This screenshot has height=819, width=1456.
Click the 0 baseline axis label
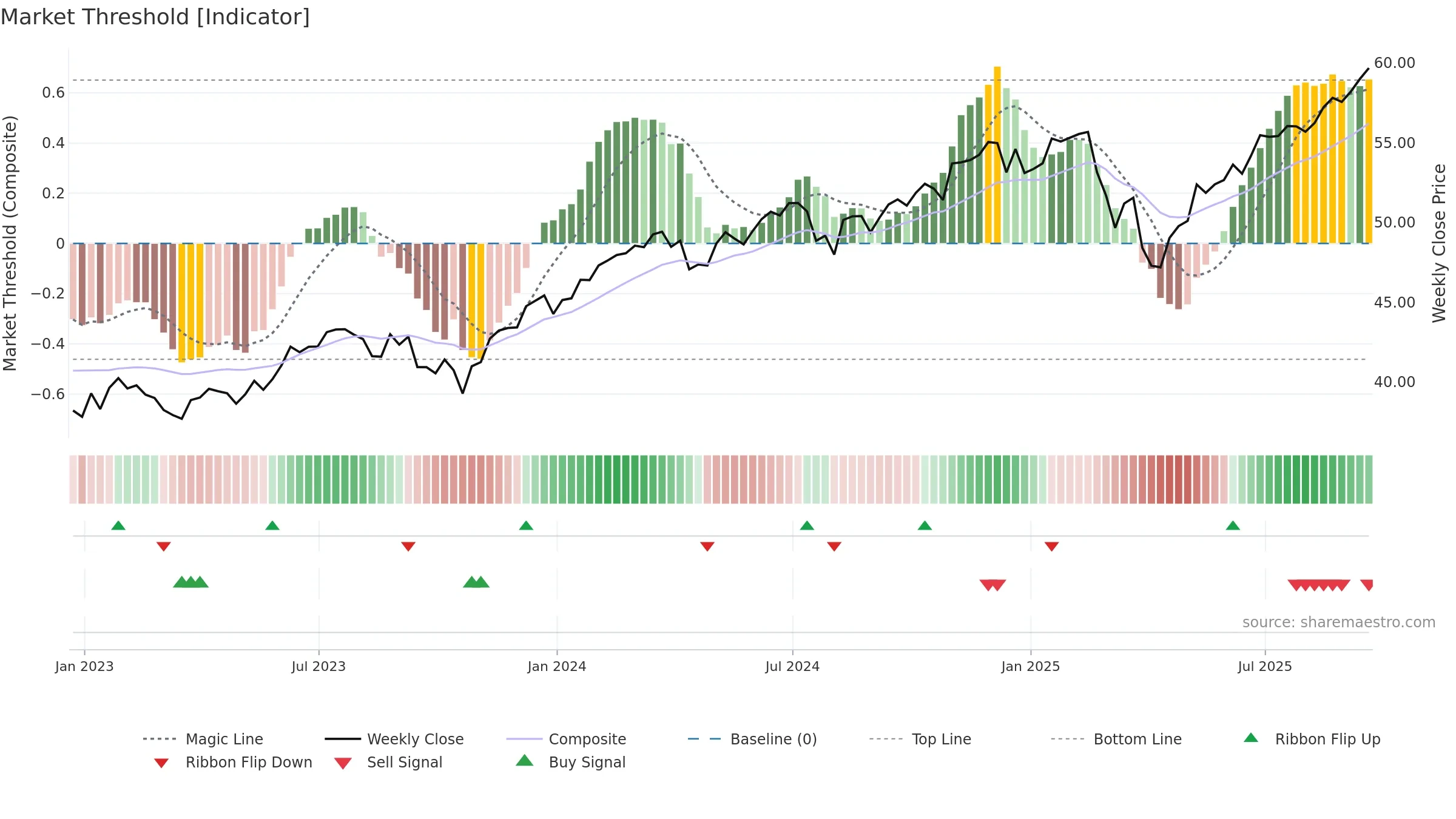click(x=60, y=244)
